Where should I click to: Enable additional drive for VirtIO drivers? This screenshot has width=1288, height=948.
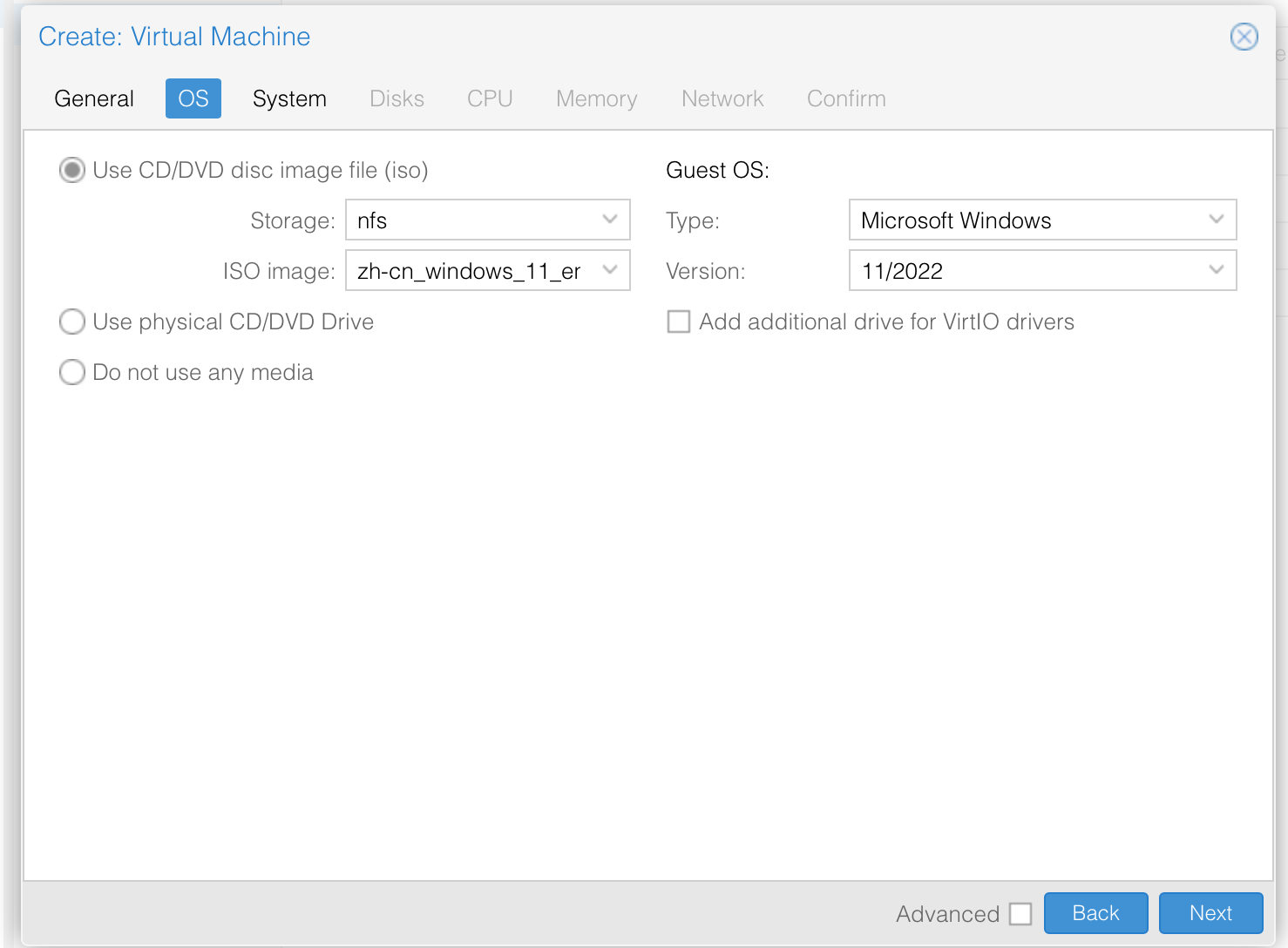(x=679, y=322)
